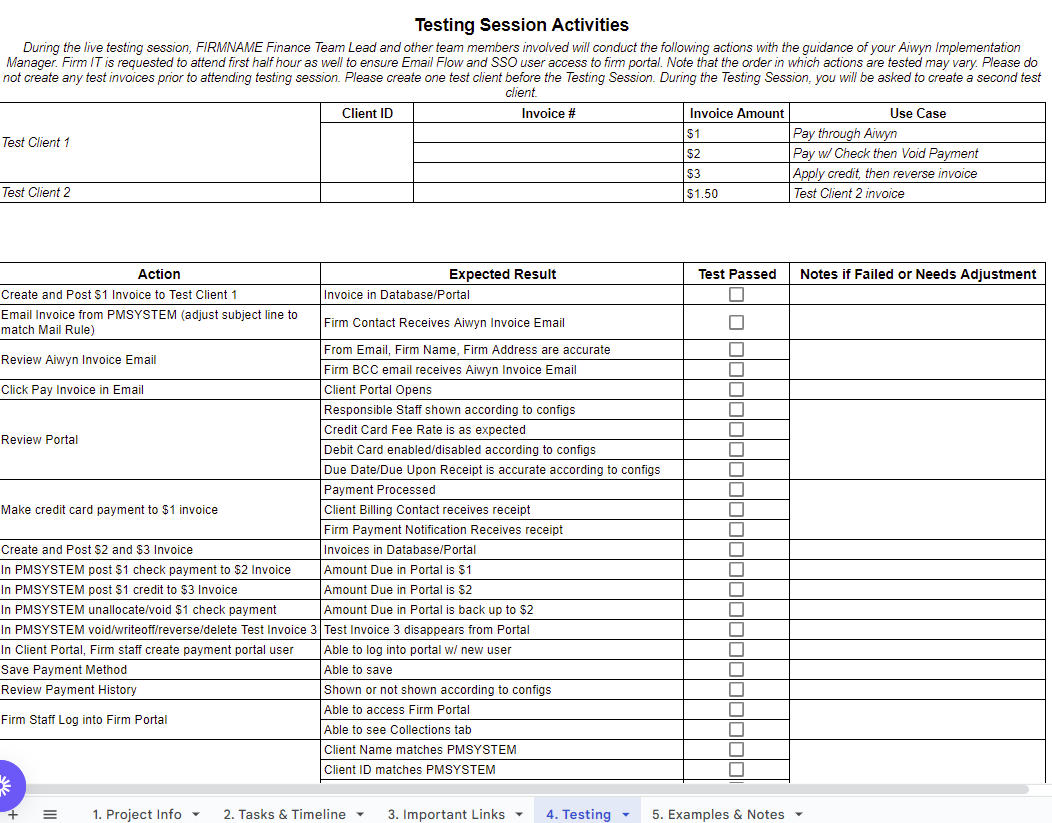Tick Client Billing Contact receives receipt box
Viewport: 1052px width, 823px height.
(x=736, y=510)
